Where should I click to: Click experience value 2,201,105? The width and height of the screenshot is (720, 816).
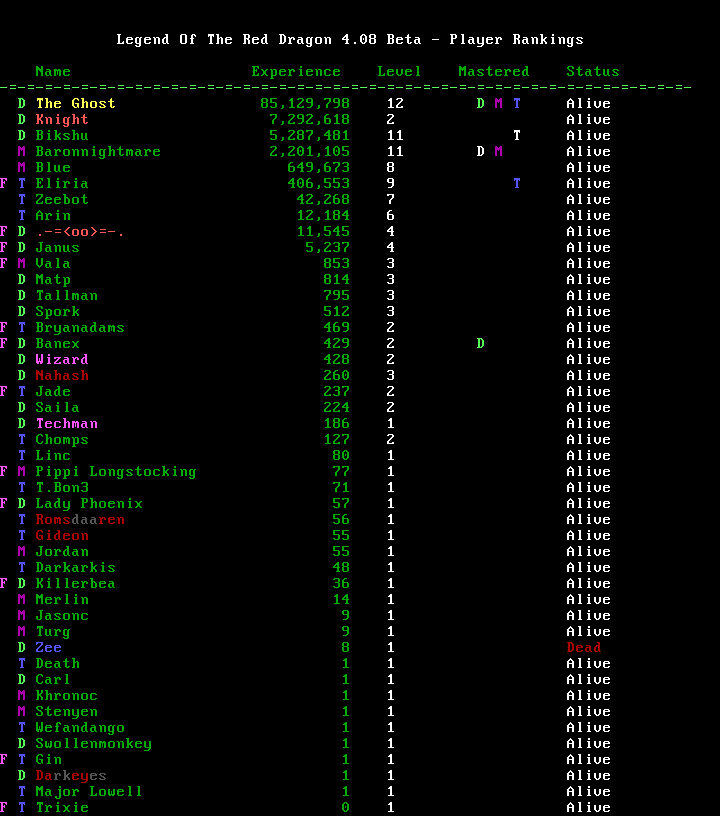coord(310,151)
